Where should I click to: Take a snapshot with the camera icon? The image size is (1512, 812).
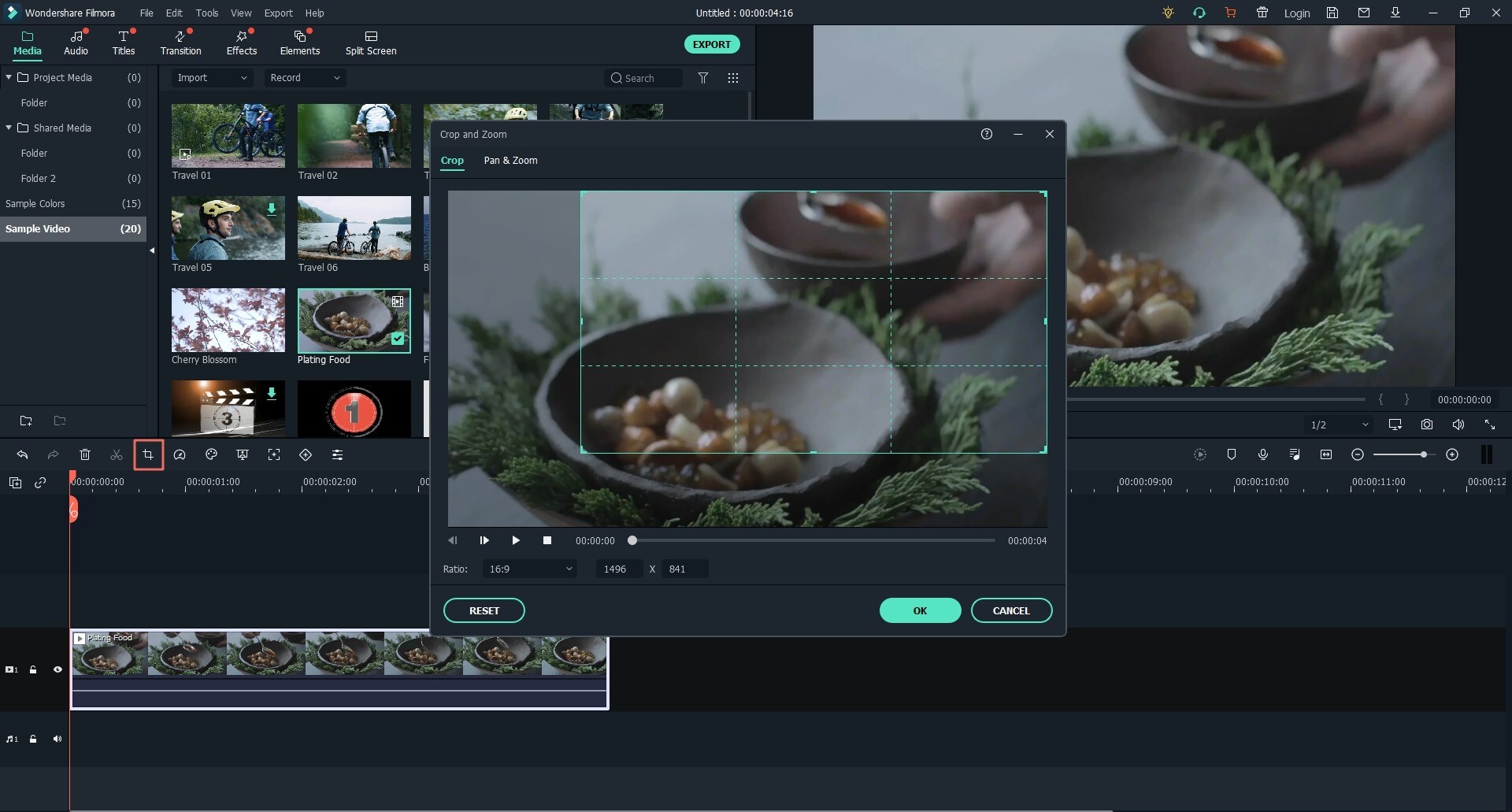[x=1426, y=424]
